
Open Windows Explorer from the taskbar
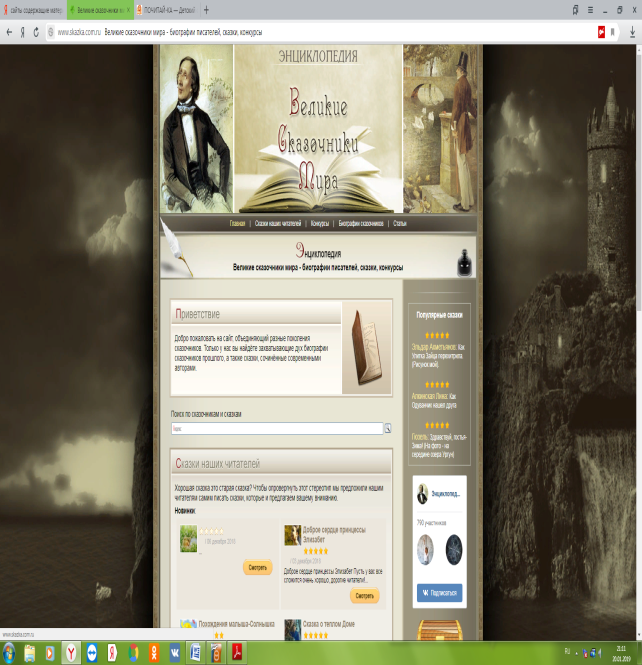click(30, 654)
